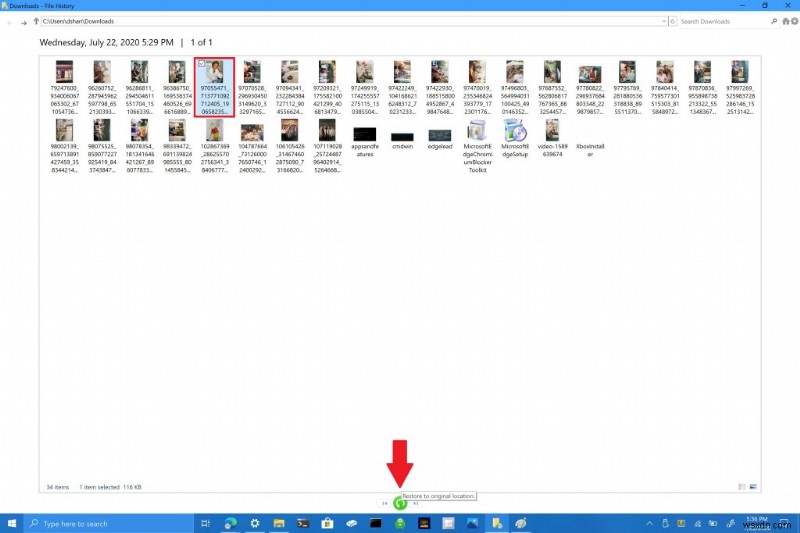Open the Photos app from the taskbar
Viewport: 800px width, 533px height.
coord(472,523)
